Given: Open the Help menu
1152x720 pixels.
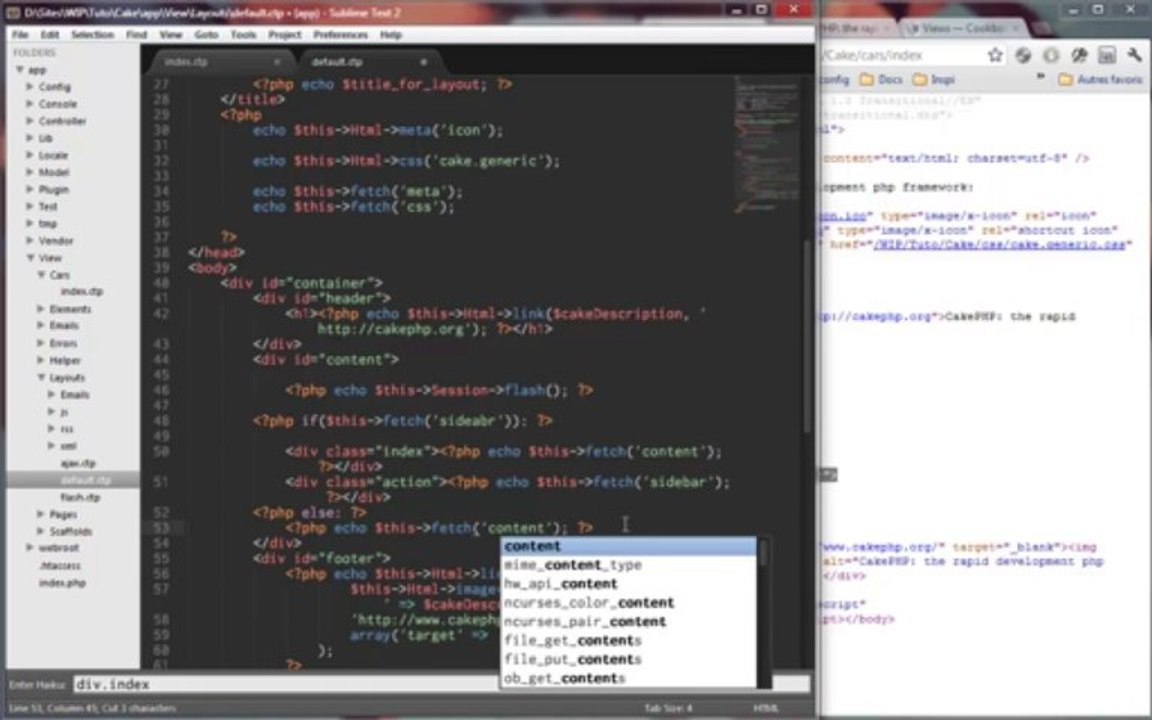Looking at the screenshot, I should click(391, 35).
